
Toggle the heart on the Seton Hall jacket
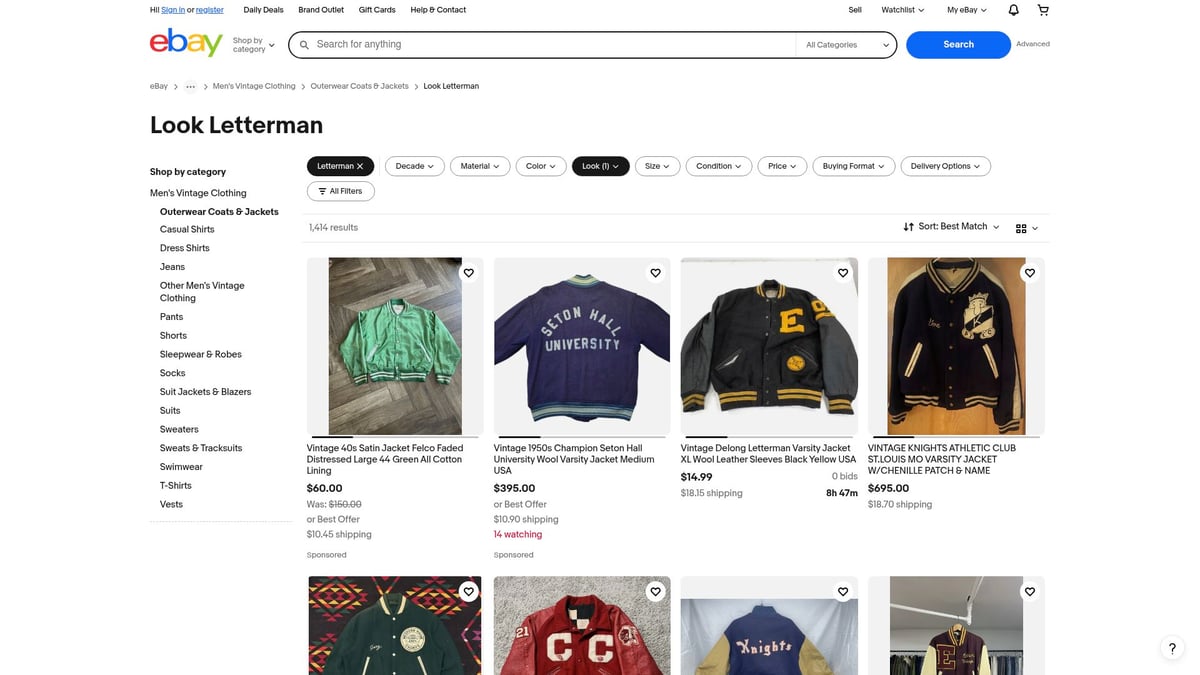coord(655,272)
